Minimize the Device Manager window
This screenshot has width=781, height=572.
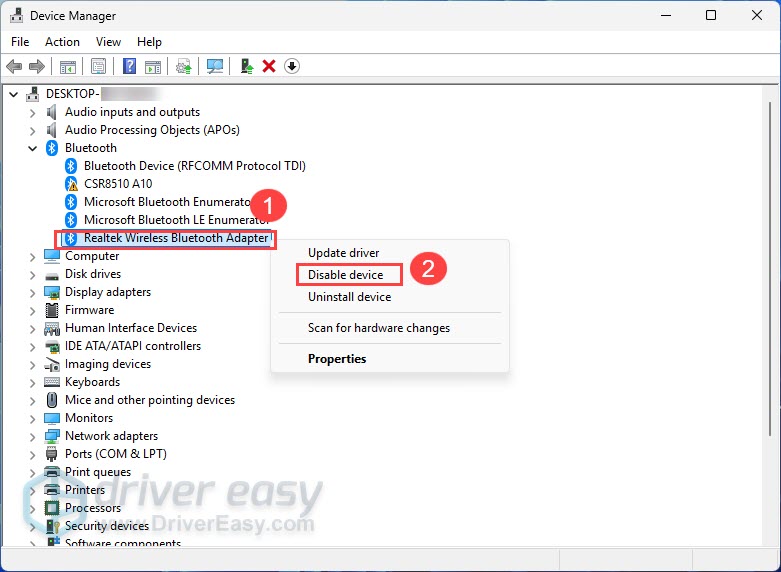[x=666, y=15]
